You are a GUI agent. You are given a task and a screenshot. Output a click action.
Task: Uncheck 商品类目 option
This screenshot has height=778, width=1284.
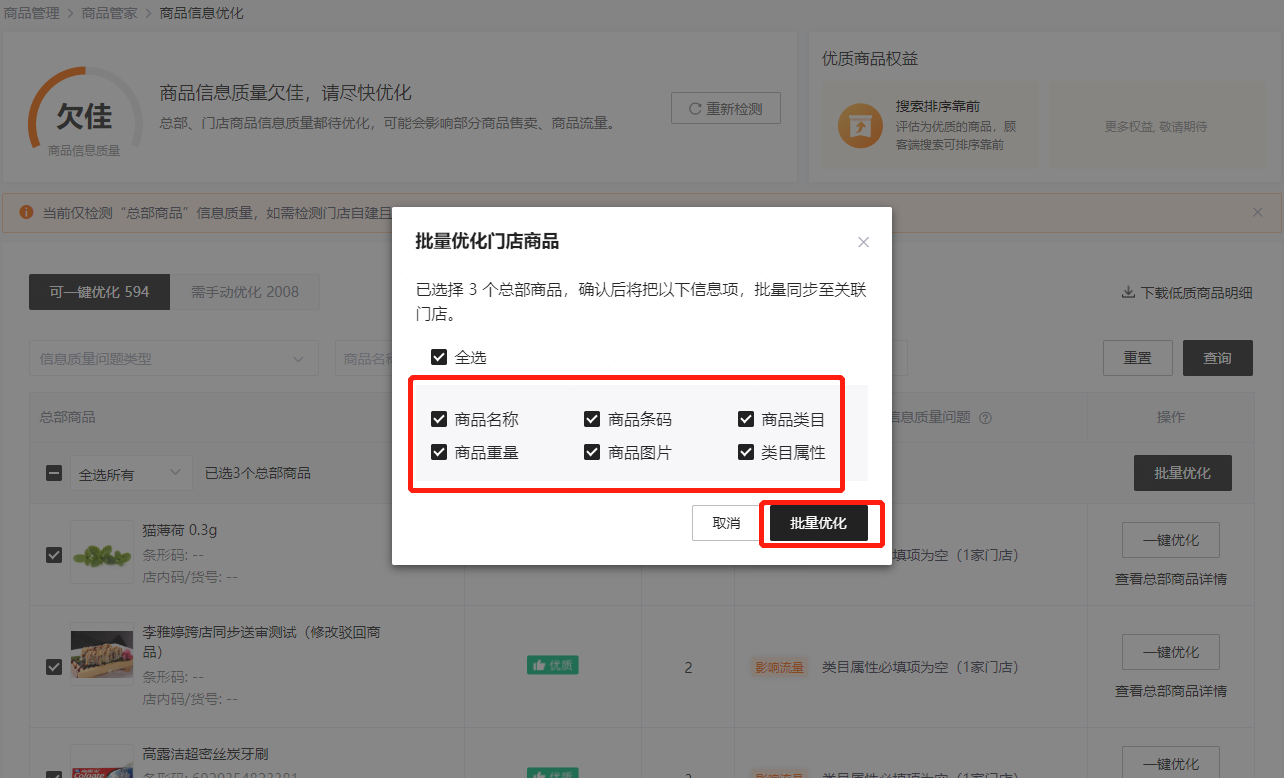coord(745,419)
